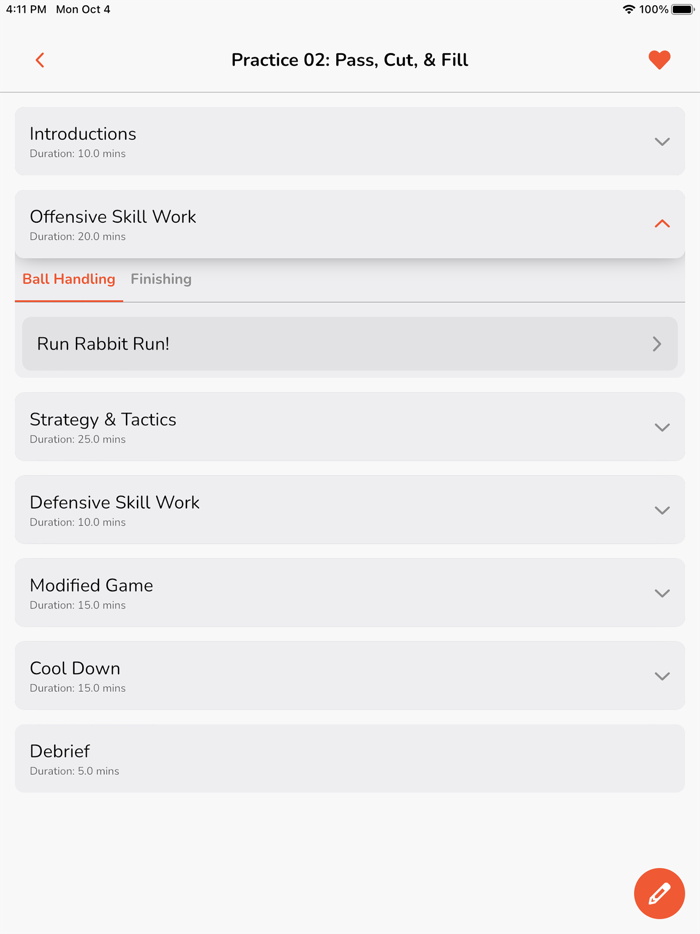The width and height of the screenshot is (700, 934).
Task: Tap the orange pencil edit button
Action: click(659, 893)
